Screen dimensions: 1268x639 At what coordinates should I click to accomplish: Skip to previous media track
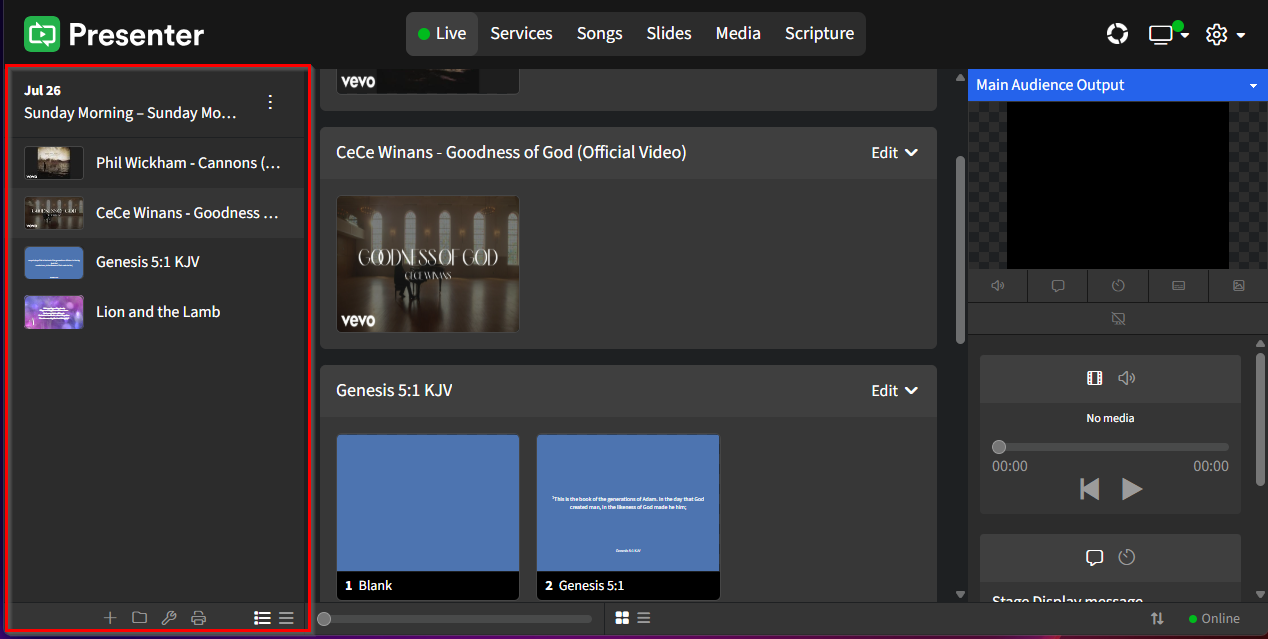(x=1090, y=489)
